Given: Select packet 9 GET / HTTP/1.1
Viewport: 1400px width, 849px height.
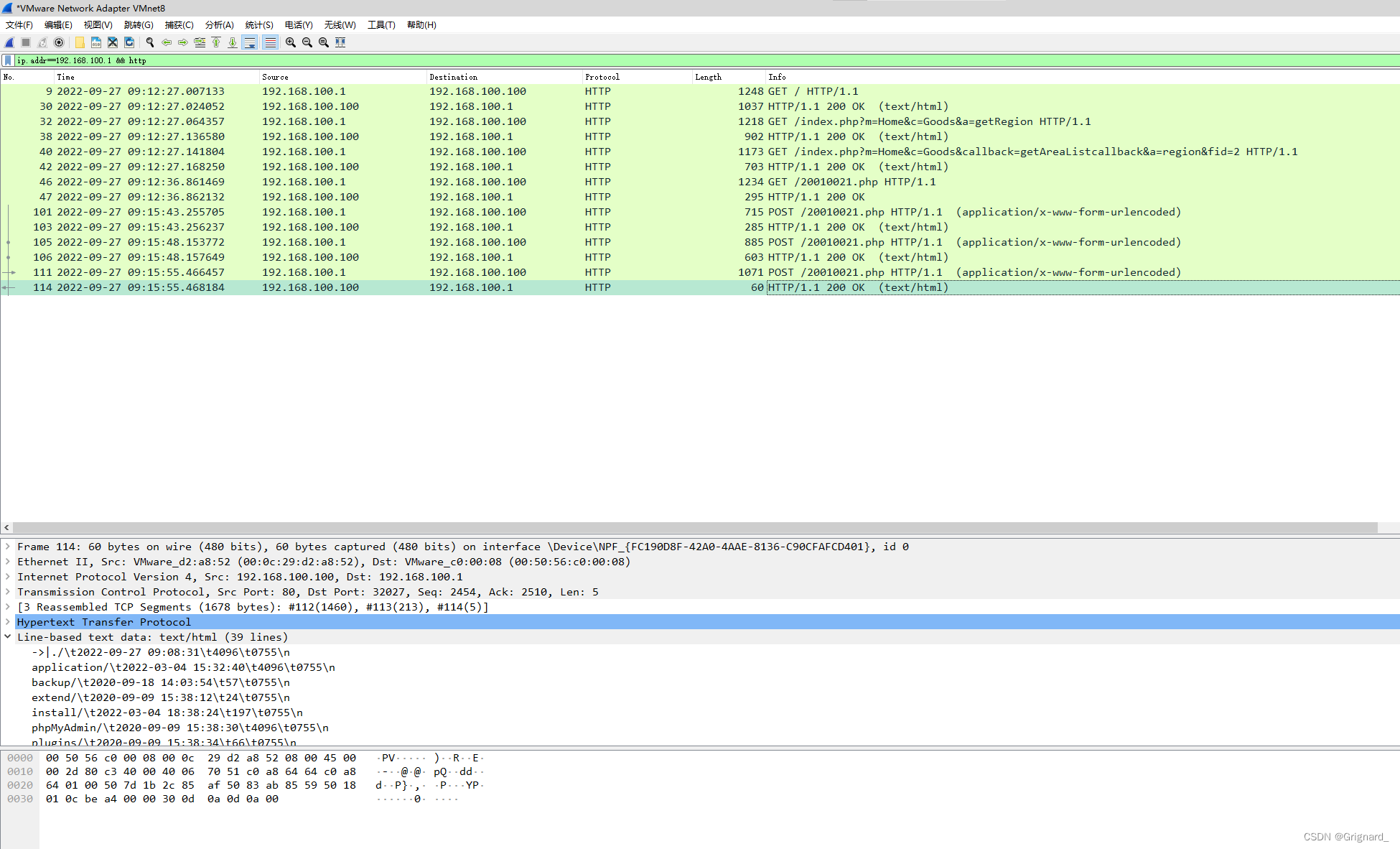Looking at the screenshot, I should (700, 91).
